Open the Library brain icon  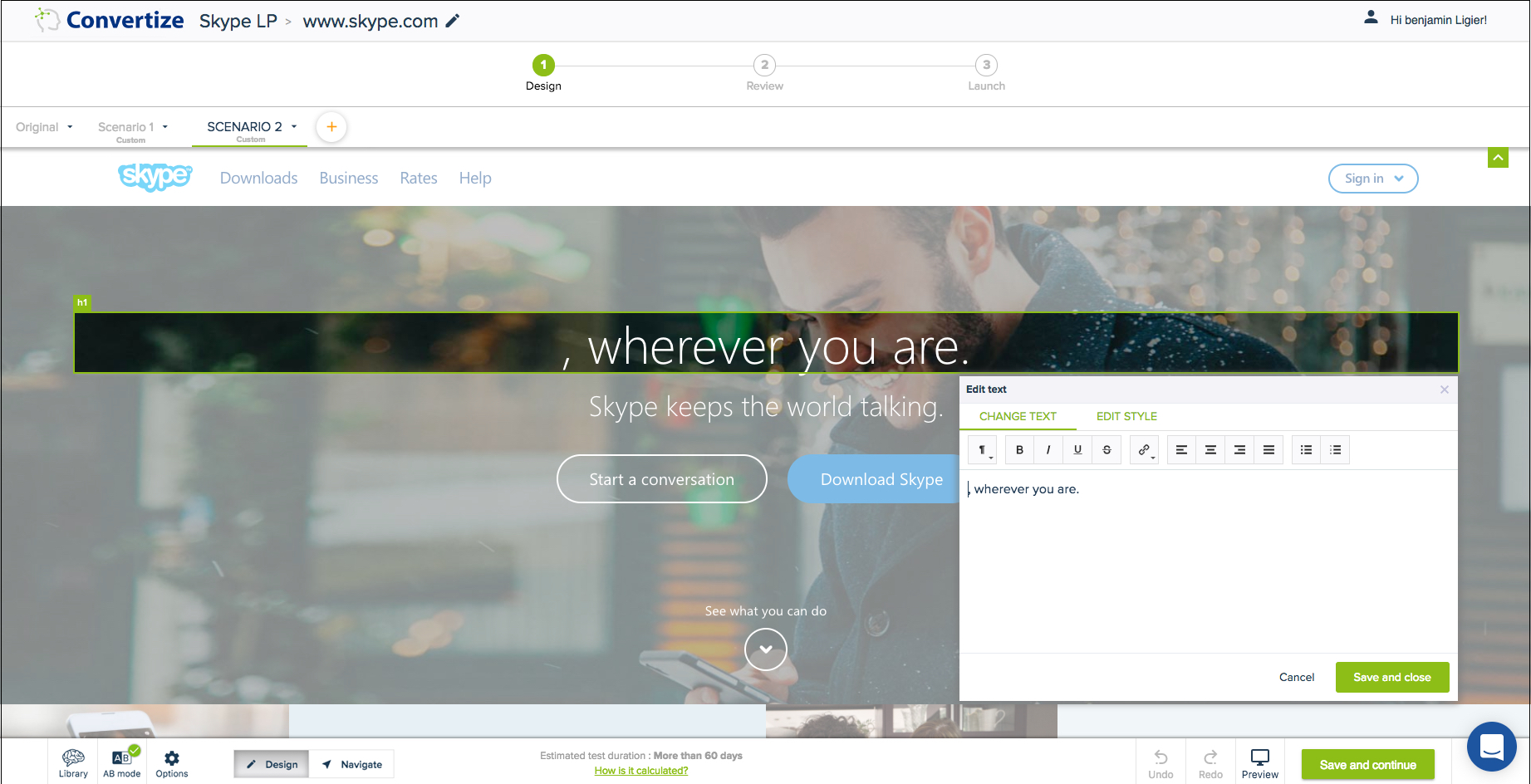pos(73,763)
